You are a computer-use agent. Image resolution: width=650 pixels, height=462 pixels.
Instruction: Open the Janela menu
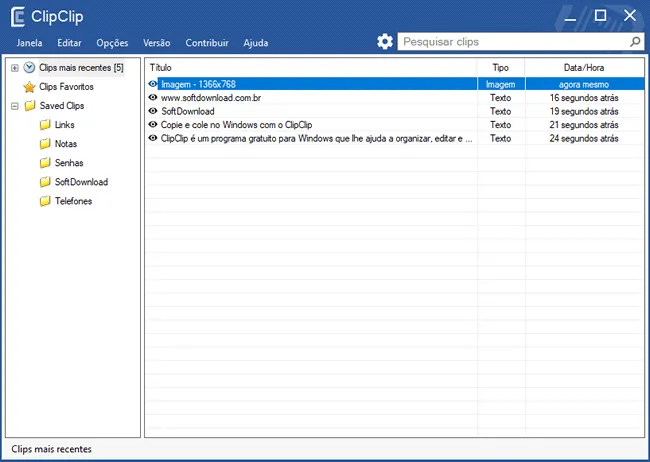[x=29, y=43]
